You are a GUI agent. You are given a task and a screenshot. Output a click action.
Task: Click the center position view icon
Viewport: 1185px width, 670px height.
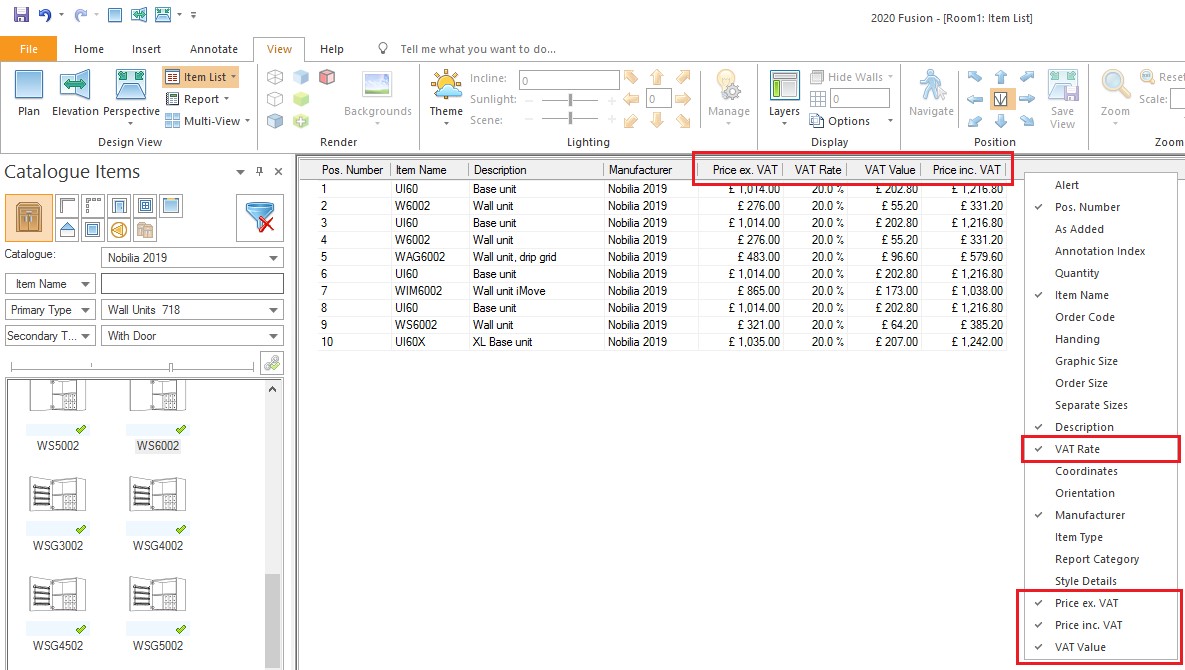click(1001, 99)
